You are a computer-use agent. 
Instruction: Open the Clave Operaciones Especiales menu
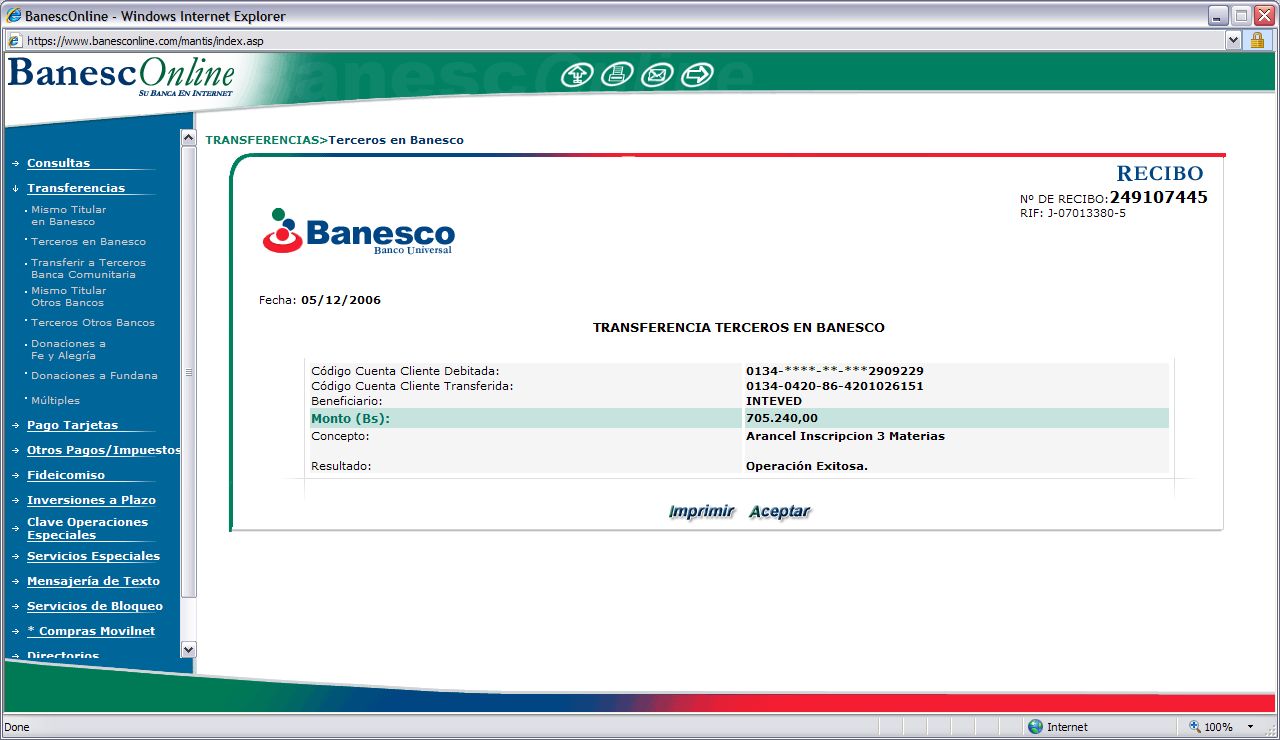pyautogui.click(x=87, y=528)
